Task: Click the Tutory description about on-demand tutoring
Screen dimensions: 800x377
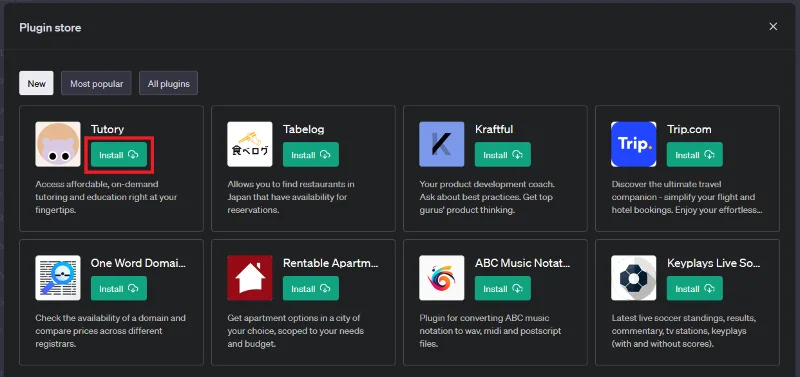Action: pyautogui.click(x=106, y=197)
